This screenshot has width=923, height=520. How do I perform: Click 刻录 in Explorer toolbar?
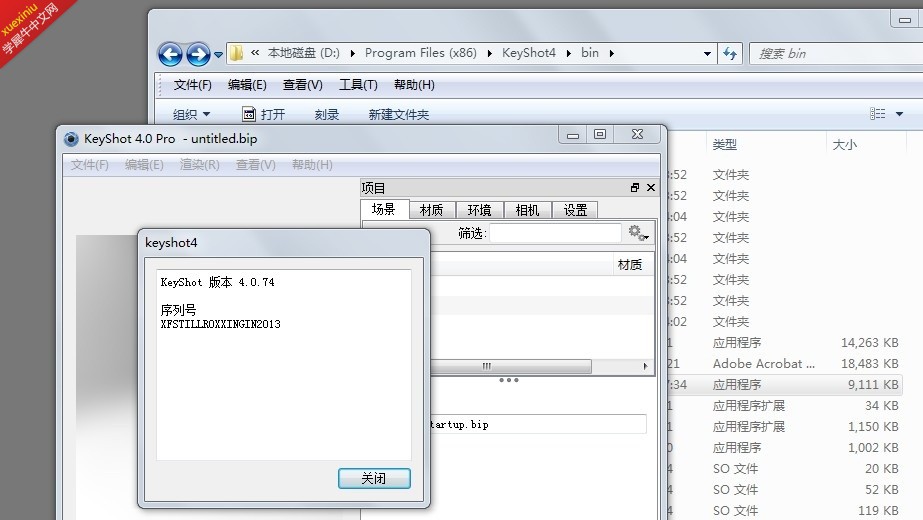327,114
